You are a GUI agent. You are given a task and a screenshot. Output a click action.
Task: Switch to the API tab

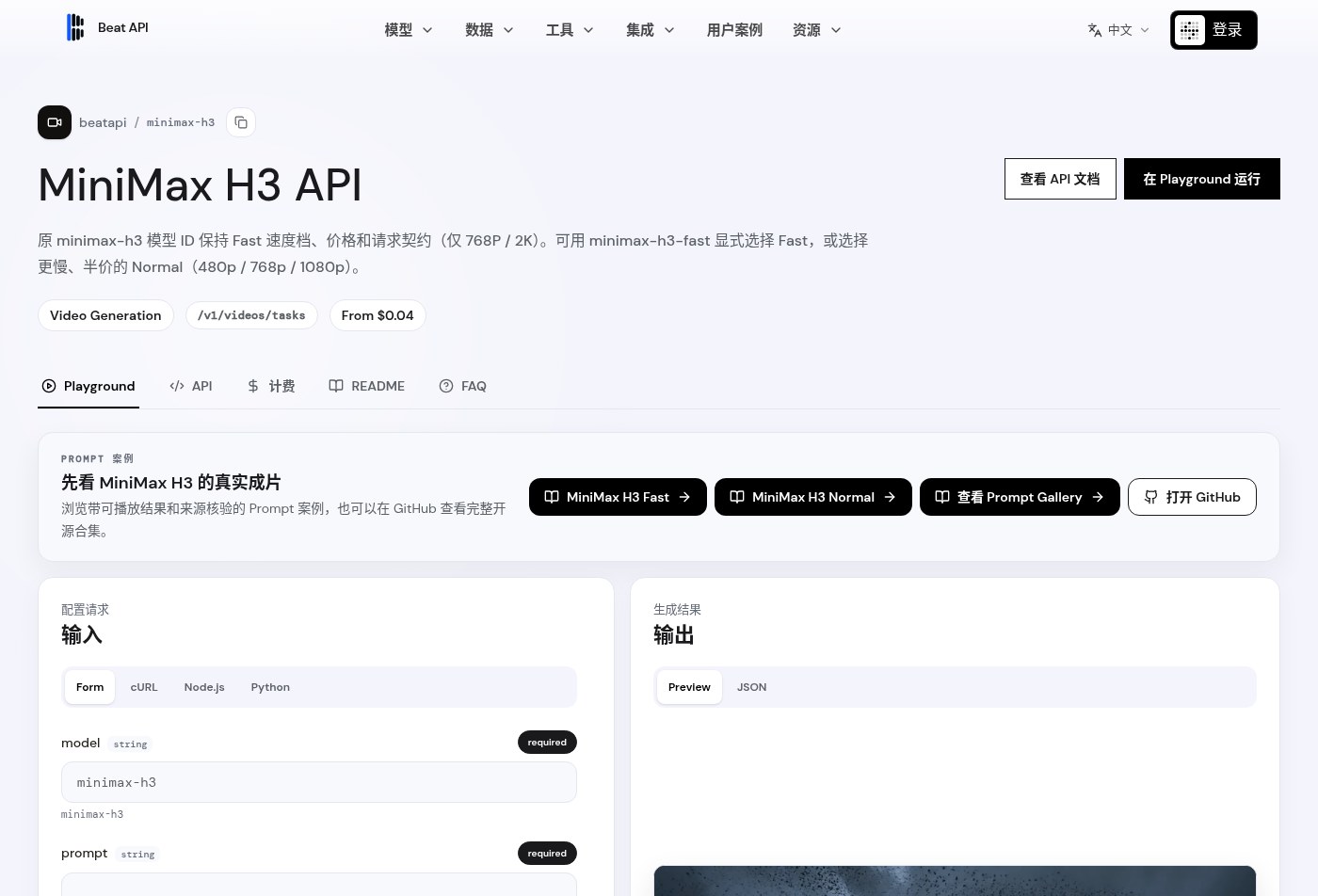click(191, 386)
